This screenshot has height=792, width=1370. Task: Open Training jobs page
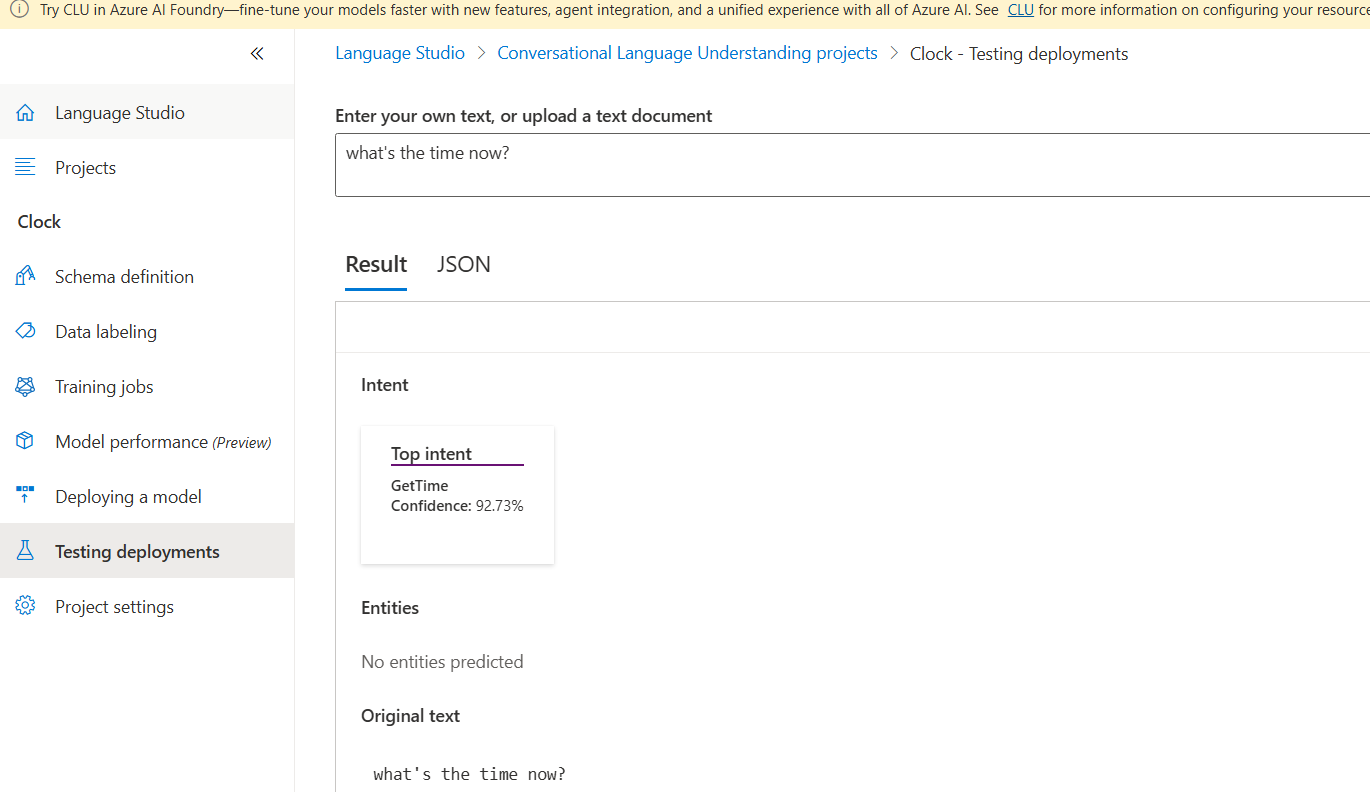pos(147,386)
